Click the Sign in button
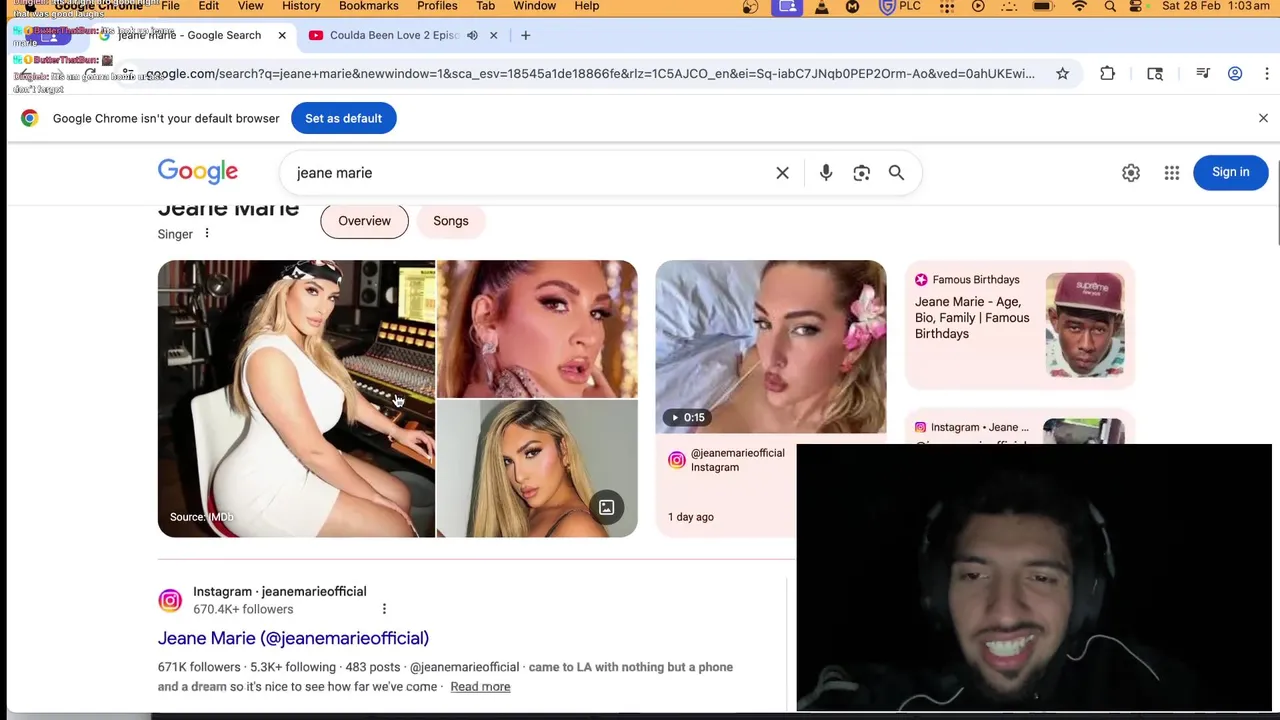Viewport: 1280px width, 720px height. pos(1231,172)
